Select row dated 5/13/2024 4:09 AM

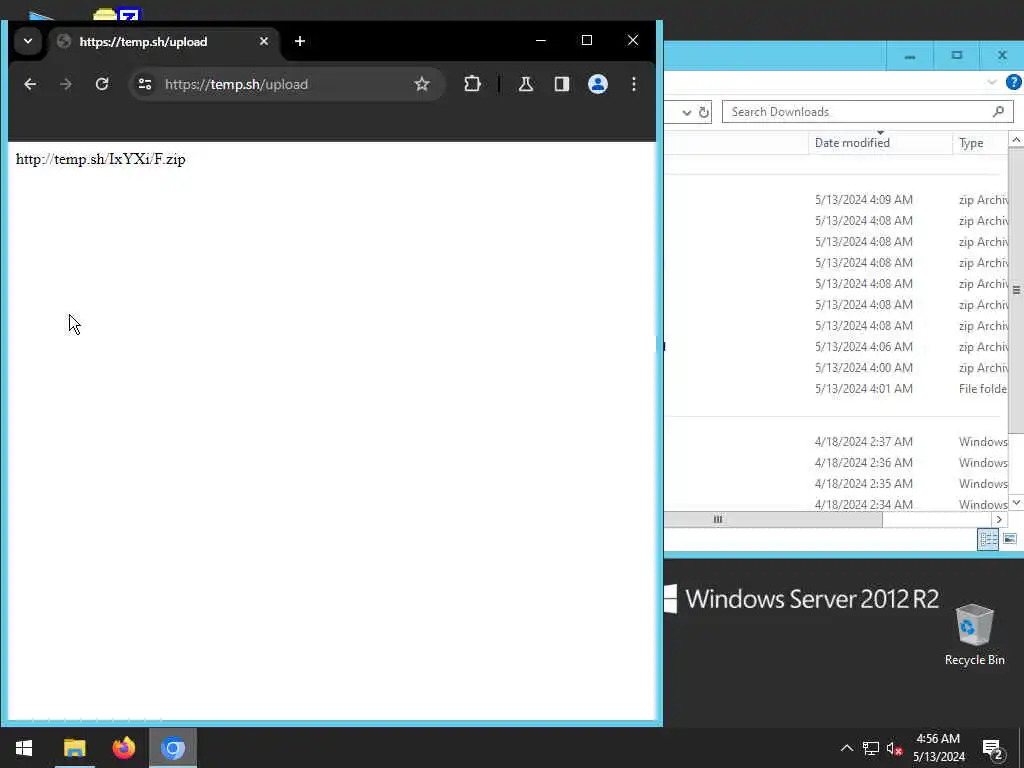click(x=836, y=200)
